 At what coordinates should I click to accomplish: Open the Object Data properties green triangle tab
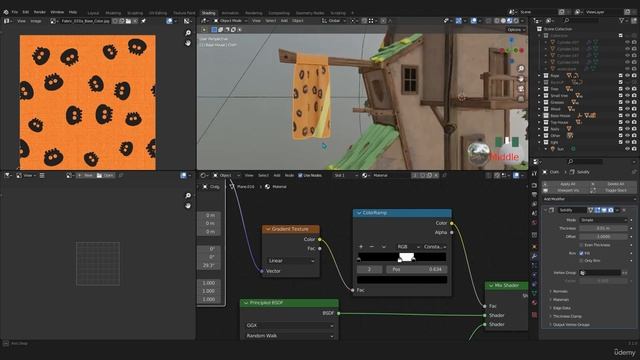pyautogui.click(x=534, y=293)
